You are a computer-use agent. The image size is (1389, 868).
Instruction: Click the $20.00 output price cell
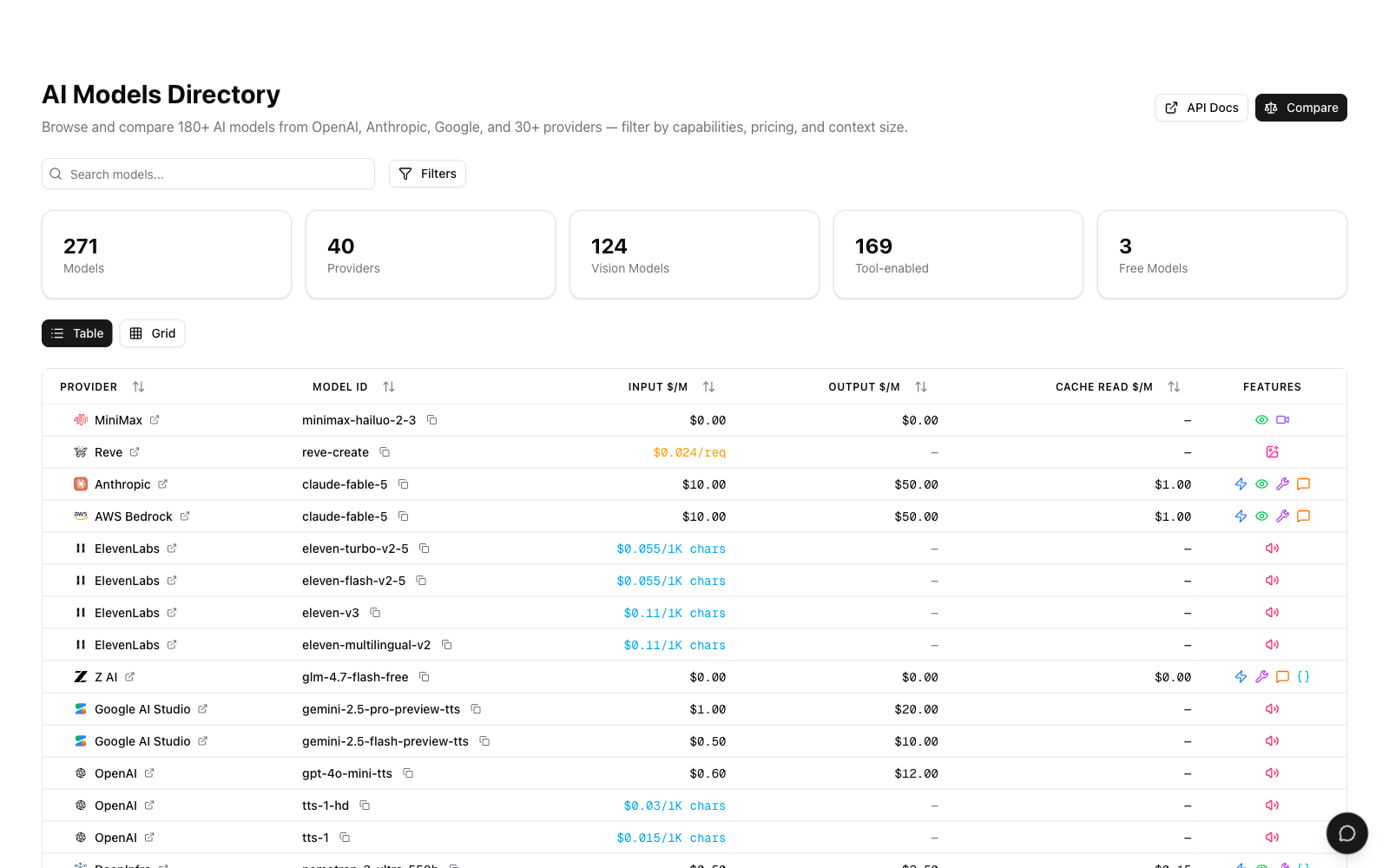pyautogui.click(x=916, y=709)
